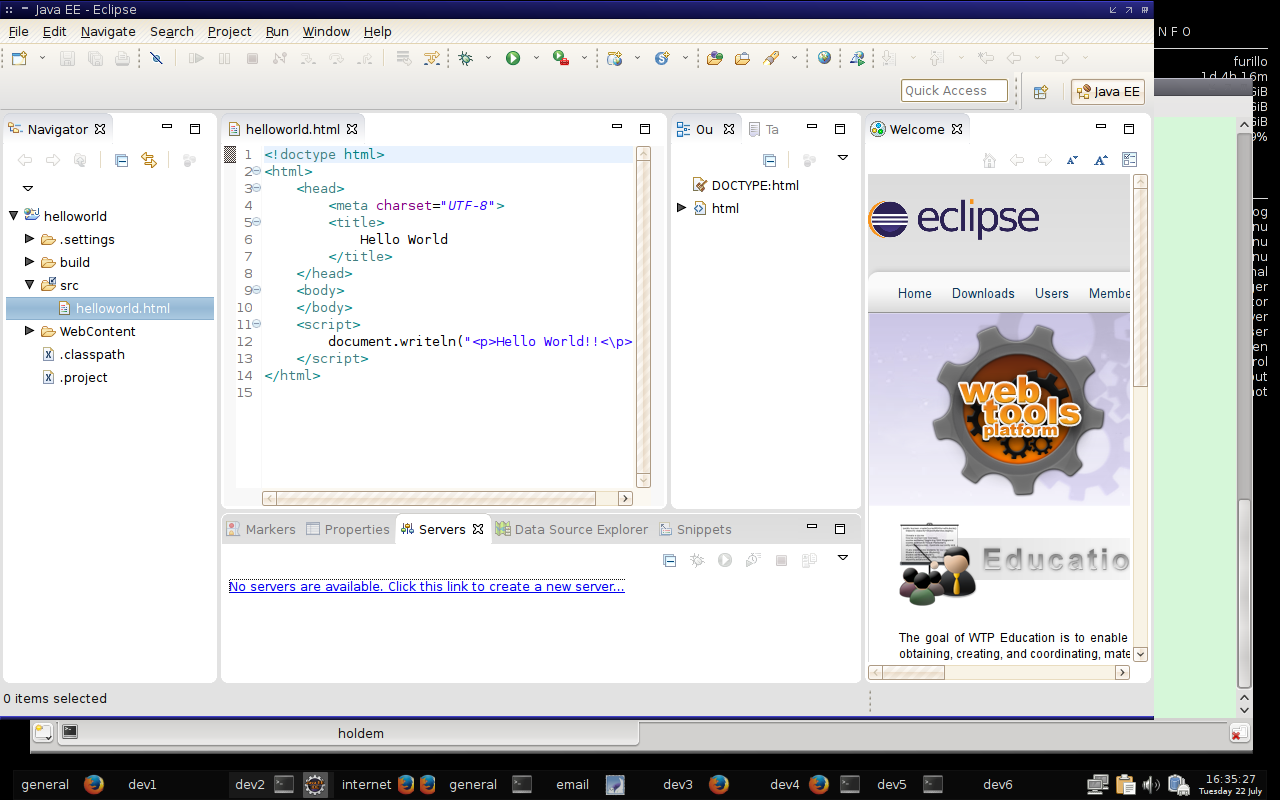
Task: Click Home on the Eclipse welcome page
Action: coord(914,293)
